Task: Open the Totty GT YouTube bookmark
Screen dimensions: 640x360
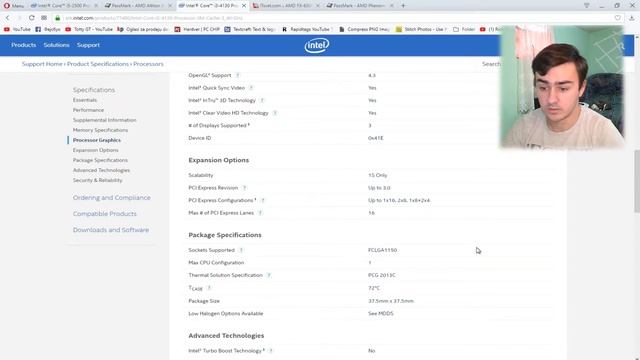Action: pos(89,29)
